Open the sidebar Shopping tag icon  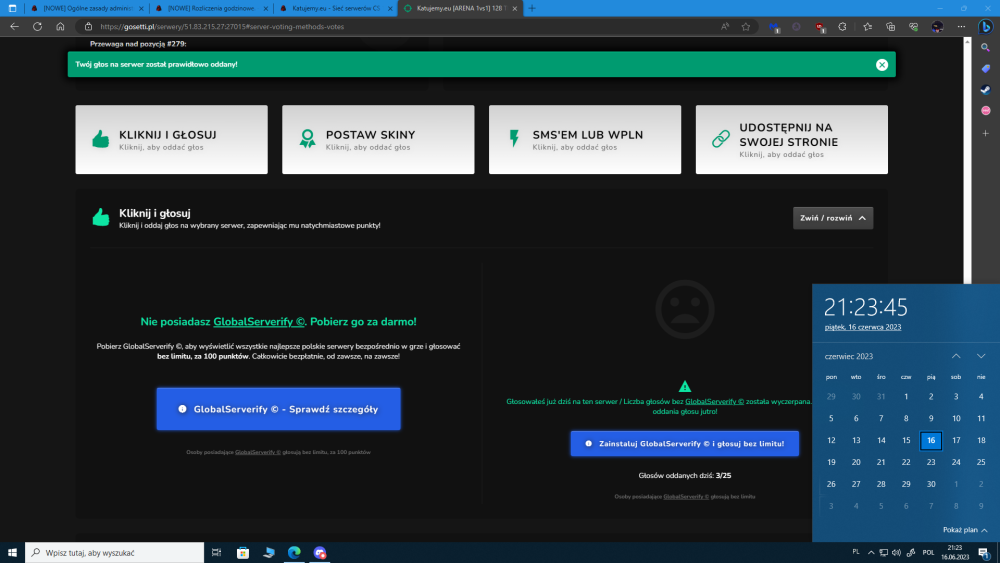click(985, 69)
